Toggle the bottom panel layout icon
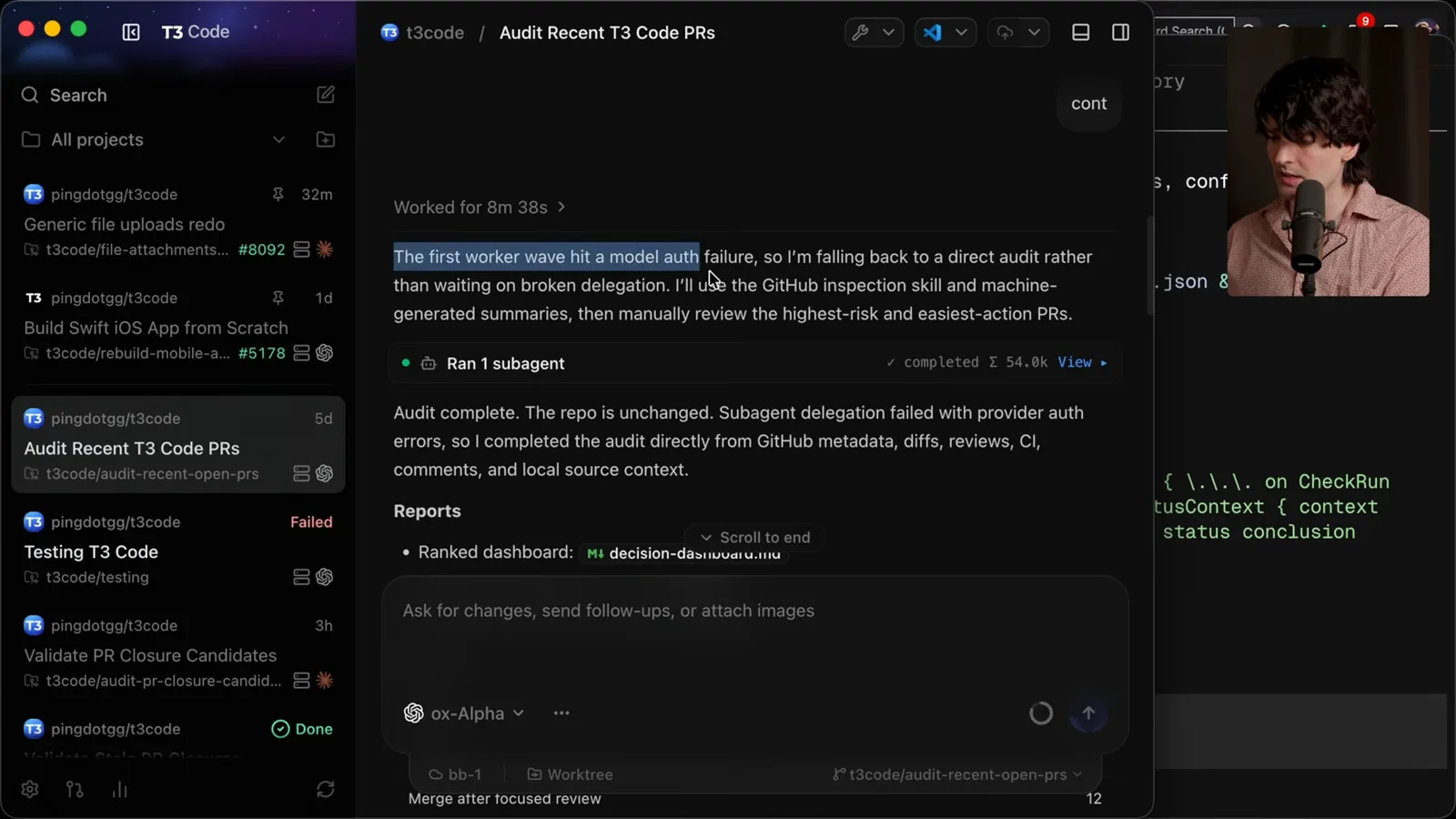 (1081, 33)
